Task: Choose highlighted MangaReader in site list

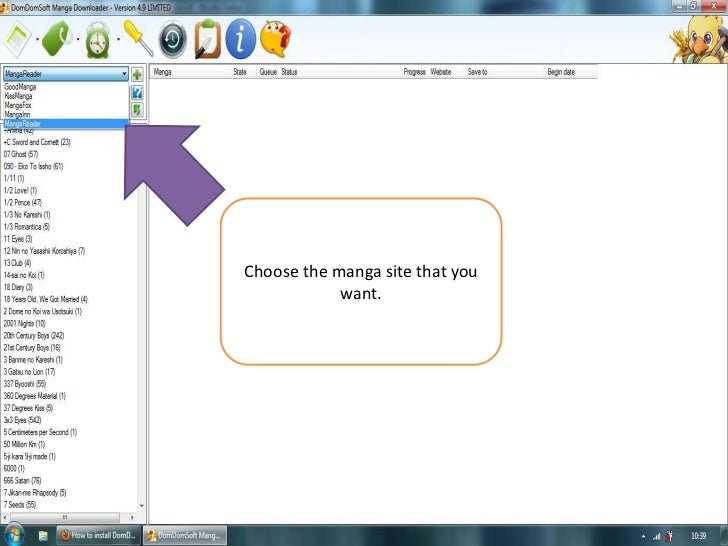Action: [65, 124]
